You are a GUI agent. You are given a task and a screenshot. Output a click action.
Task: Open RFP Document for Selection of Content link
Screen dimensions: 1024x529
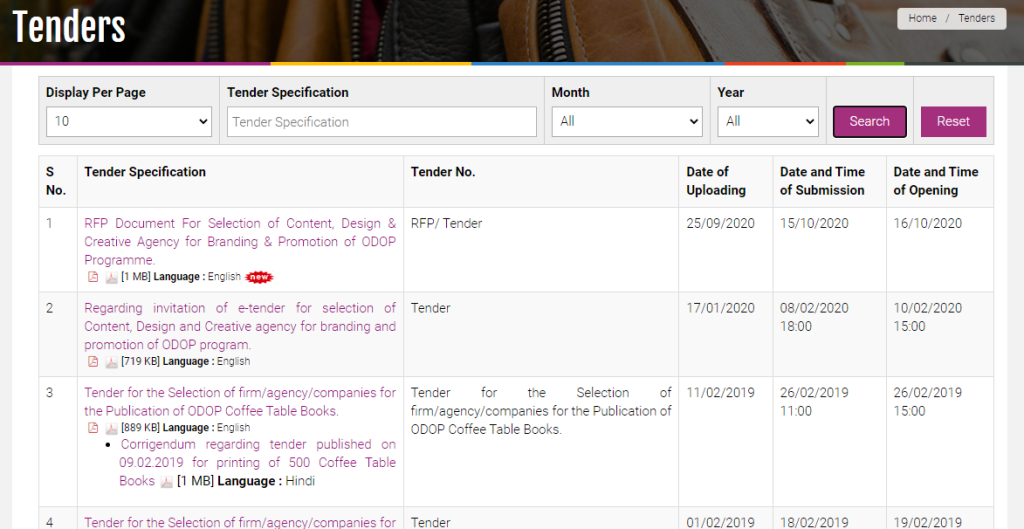[240, 242]
